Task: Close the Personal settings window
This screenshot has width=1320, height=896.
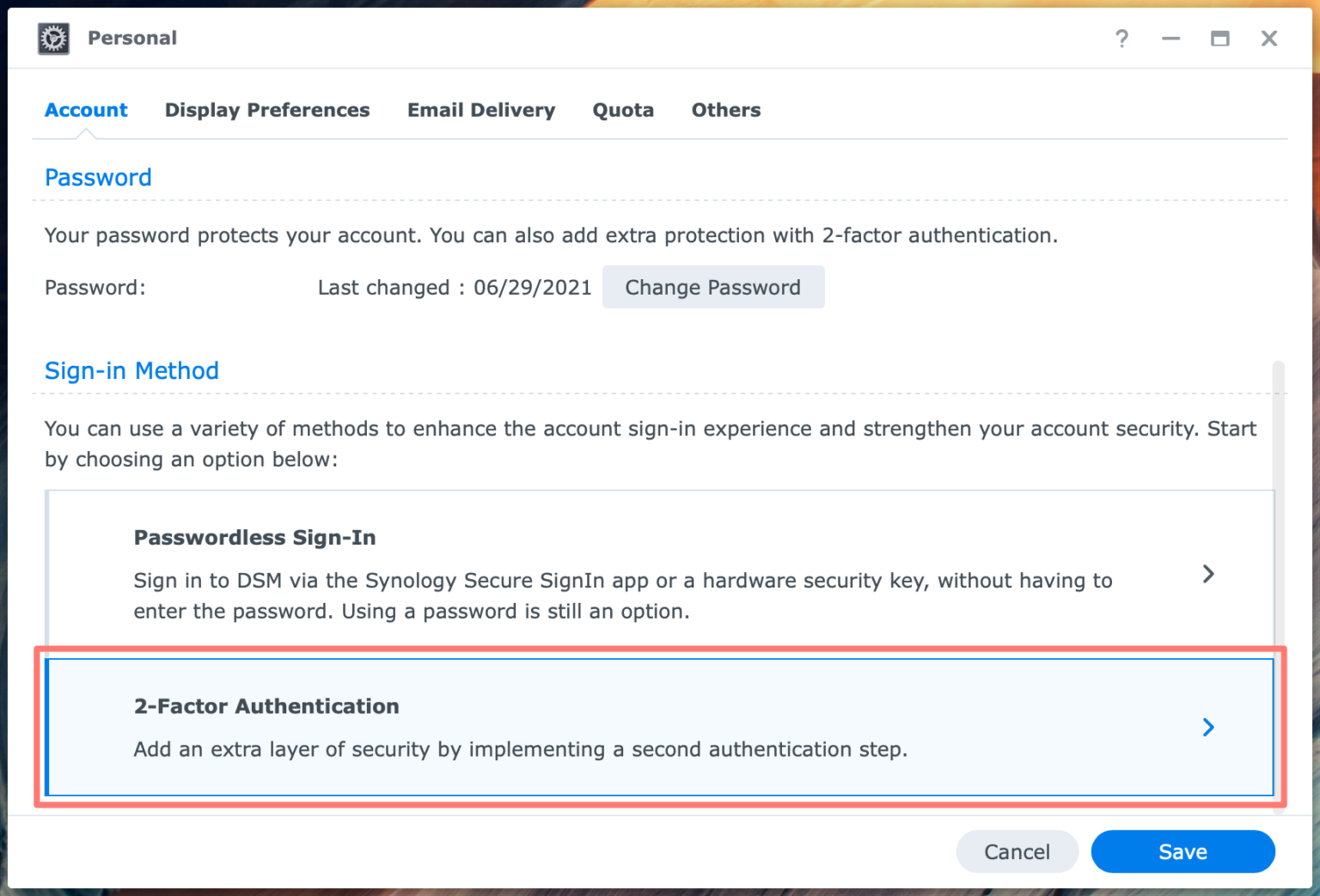Action: tap(1268, 38)
